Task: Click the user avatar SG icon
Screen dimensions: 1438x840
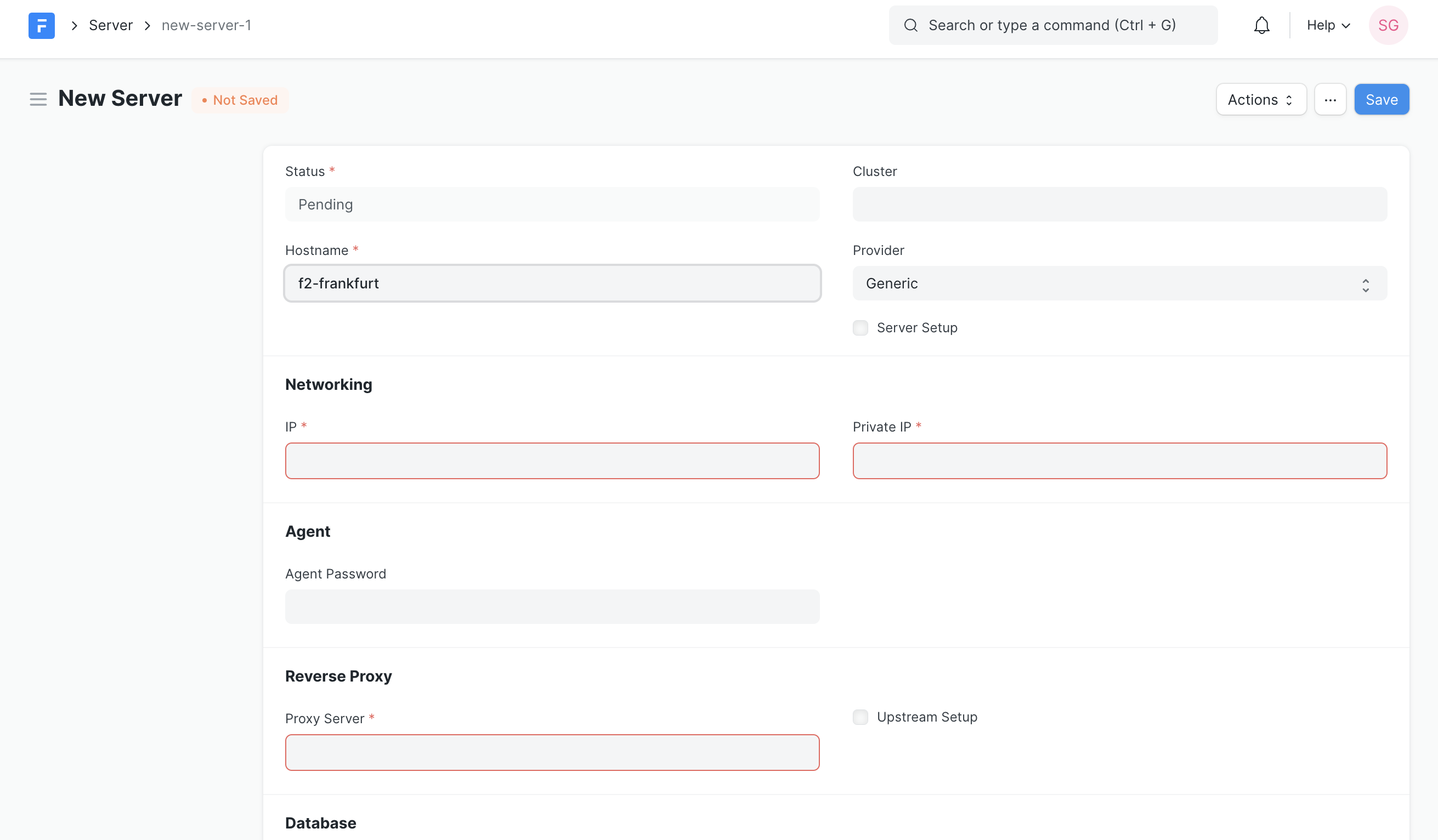Action: 1389,25
